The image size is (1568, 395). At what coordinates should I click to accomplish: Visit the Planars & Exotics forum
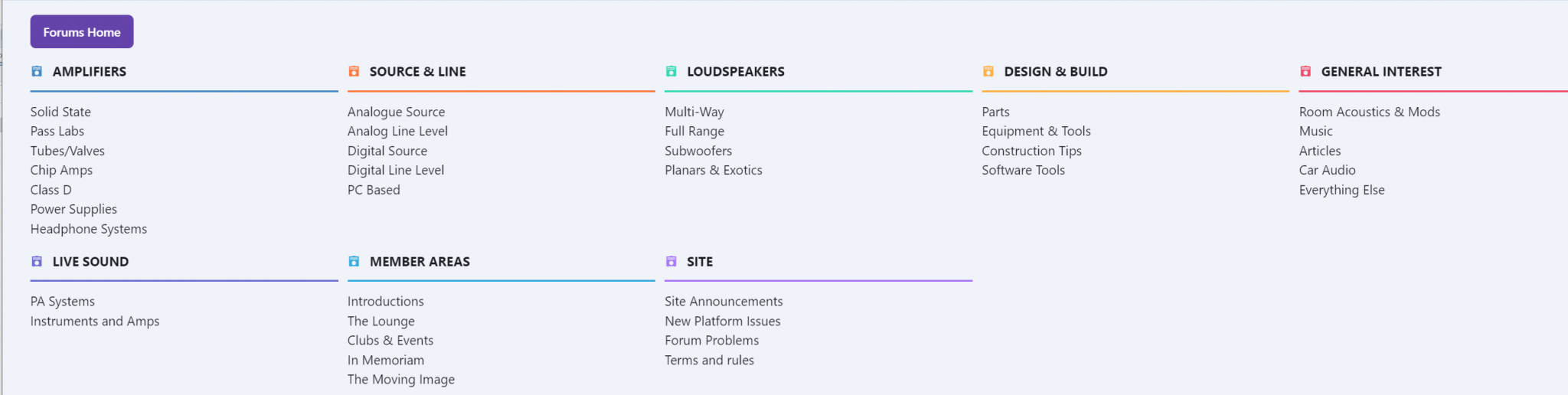pyautogui.click(x=714, y=170)
